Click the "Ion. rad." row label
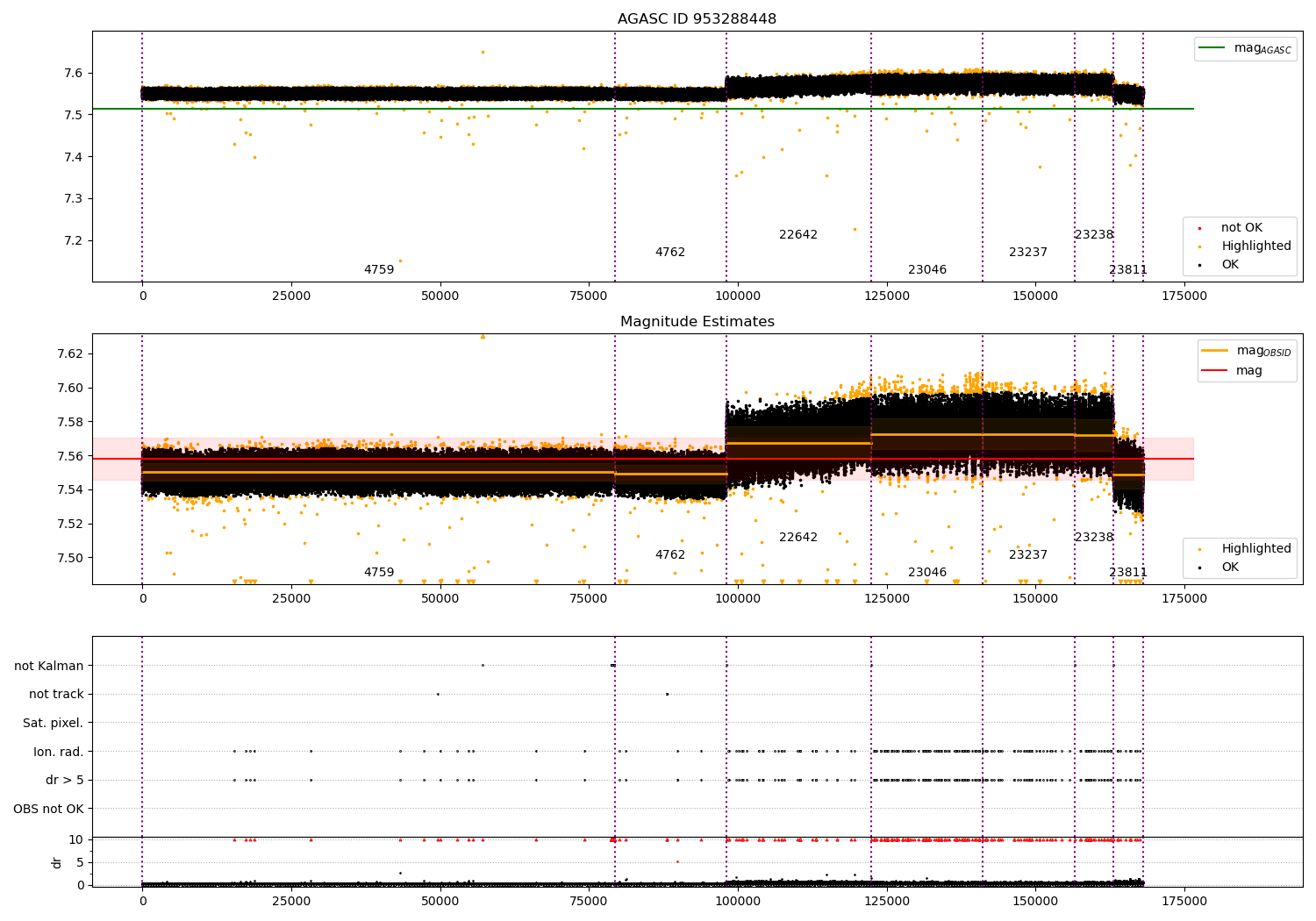1316x921 pixels. click(x=59, y=752)
